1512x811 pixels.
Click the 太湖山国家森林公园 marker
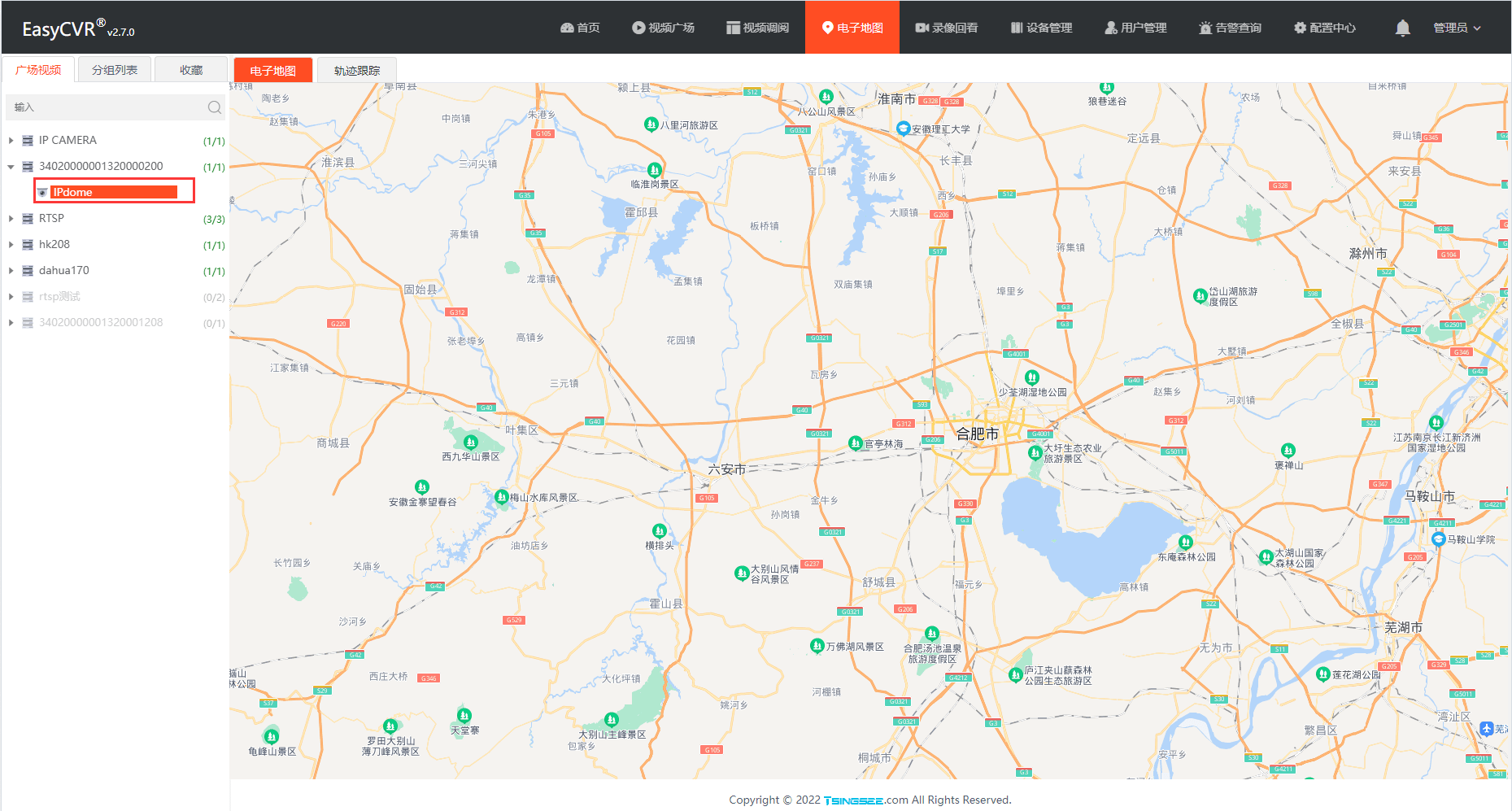(1266, 557)
